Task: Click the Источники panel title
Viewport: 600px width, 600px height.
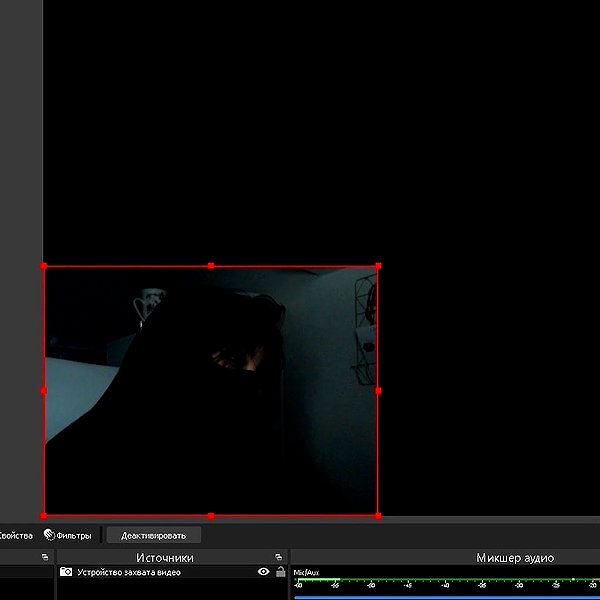Action: pos(165,558)
